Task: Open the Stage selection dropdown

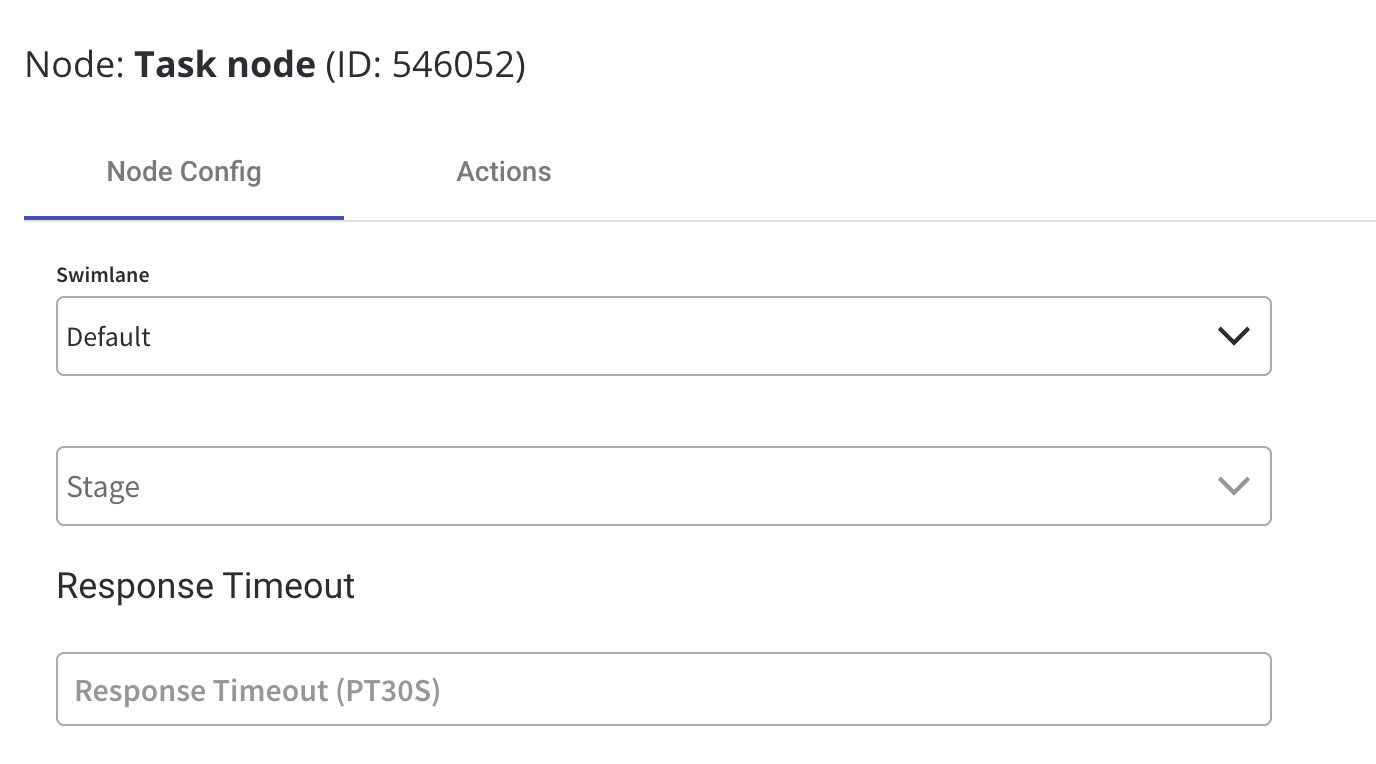Action: tap(663, 486)
